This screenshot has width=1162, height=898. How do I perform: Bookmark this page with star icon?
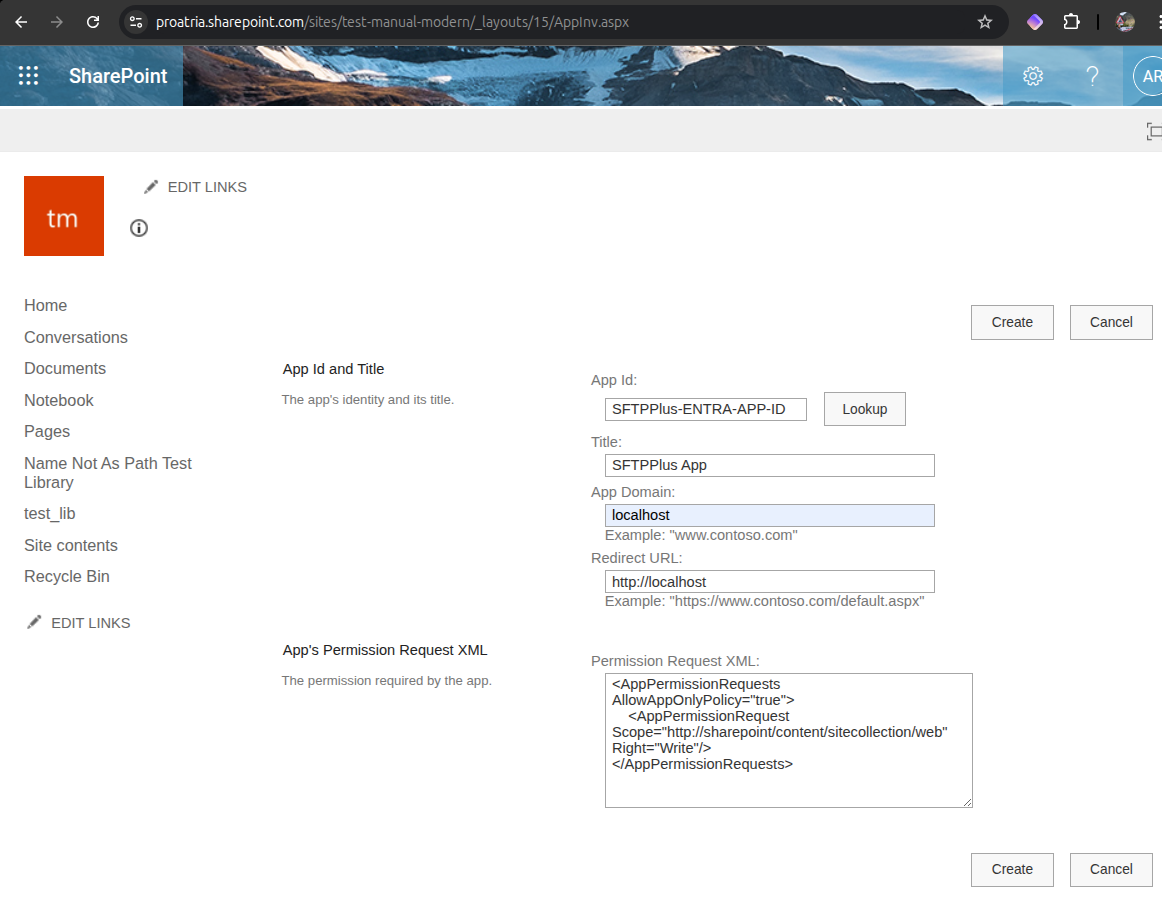(984, 22)
